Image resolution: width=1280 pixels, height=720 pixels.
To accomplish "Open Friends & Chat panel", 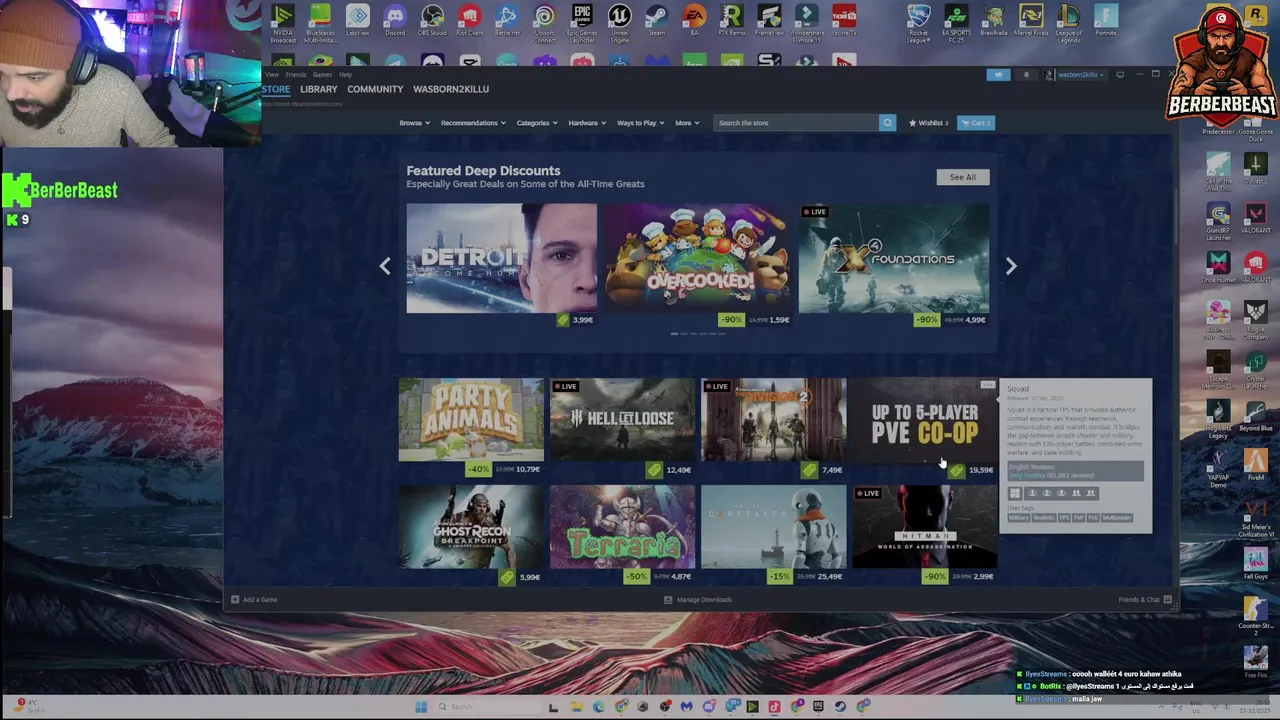I will tap(1145, 600).
